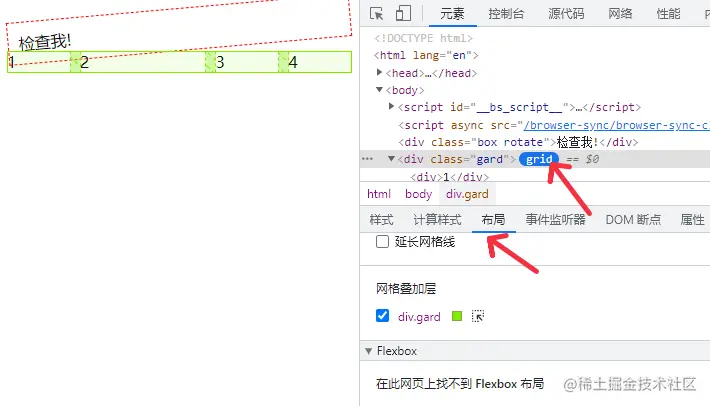This screenshot has width=710, height=406.
Task: Collapse the Flexbox section
Action: 369,351
